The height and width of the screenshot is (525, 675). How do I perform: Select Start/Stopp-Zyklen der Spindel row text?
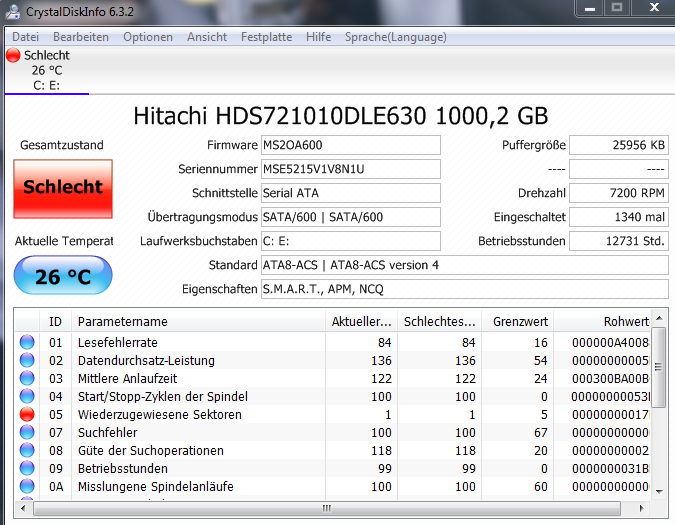click(x=163, y=396)
